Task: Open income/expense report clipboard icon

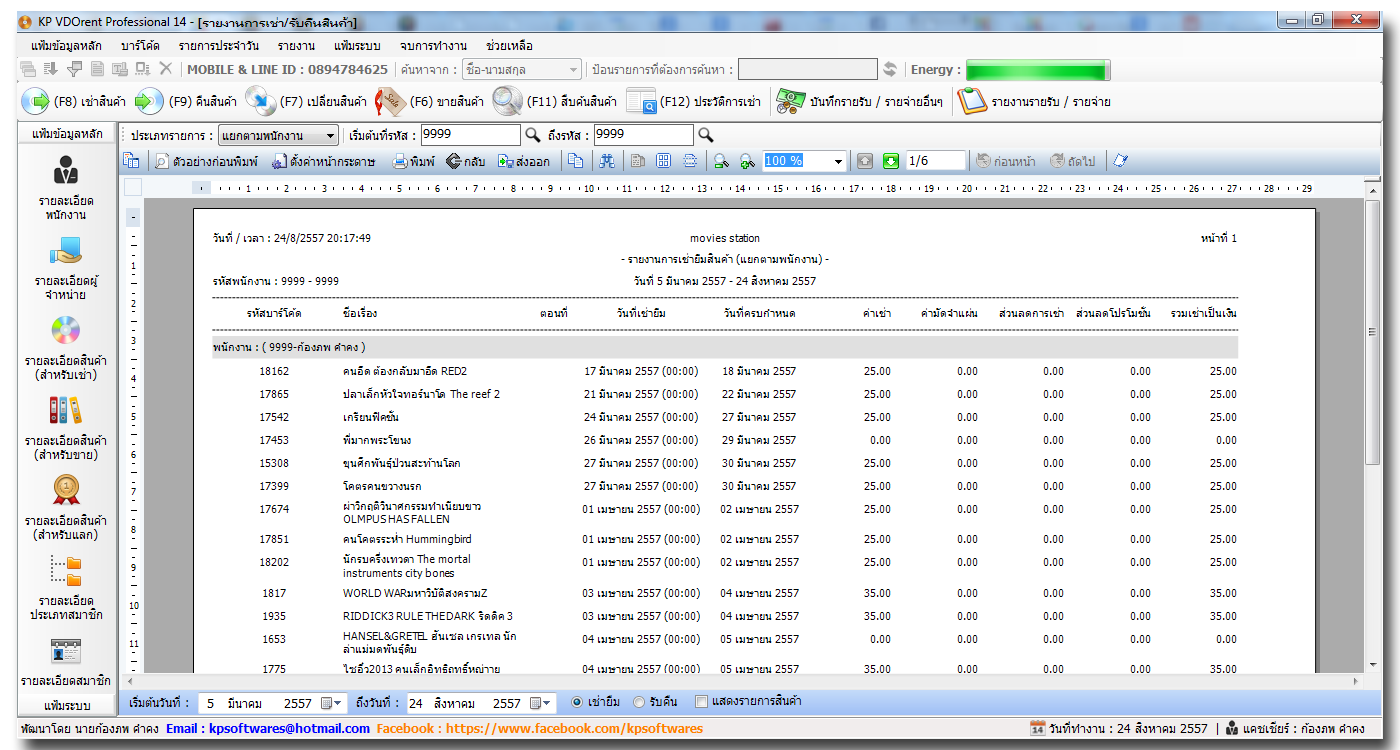Action: coord(972,101)
